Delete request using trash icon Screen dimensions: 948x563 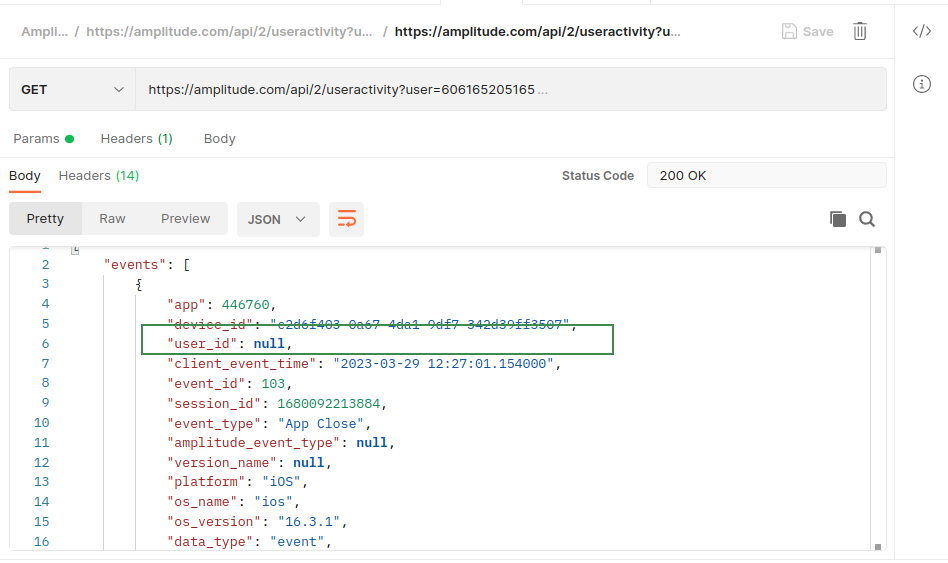[x=860, y=31]
